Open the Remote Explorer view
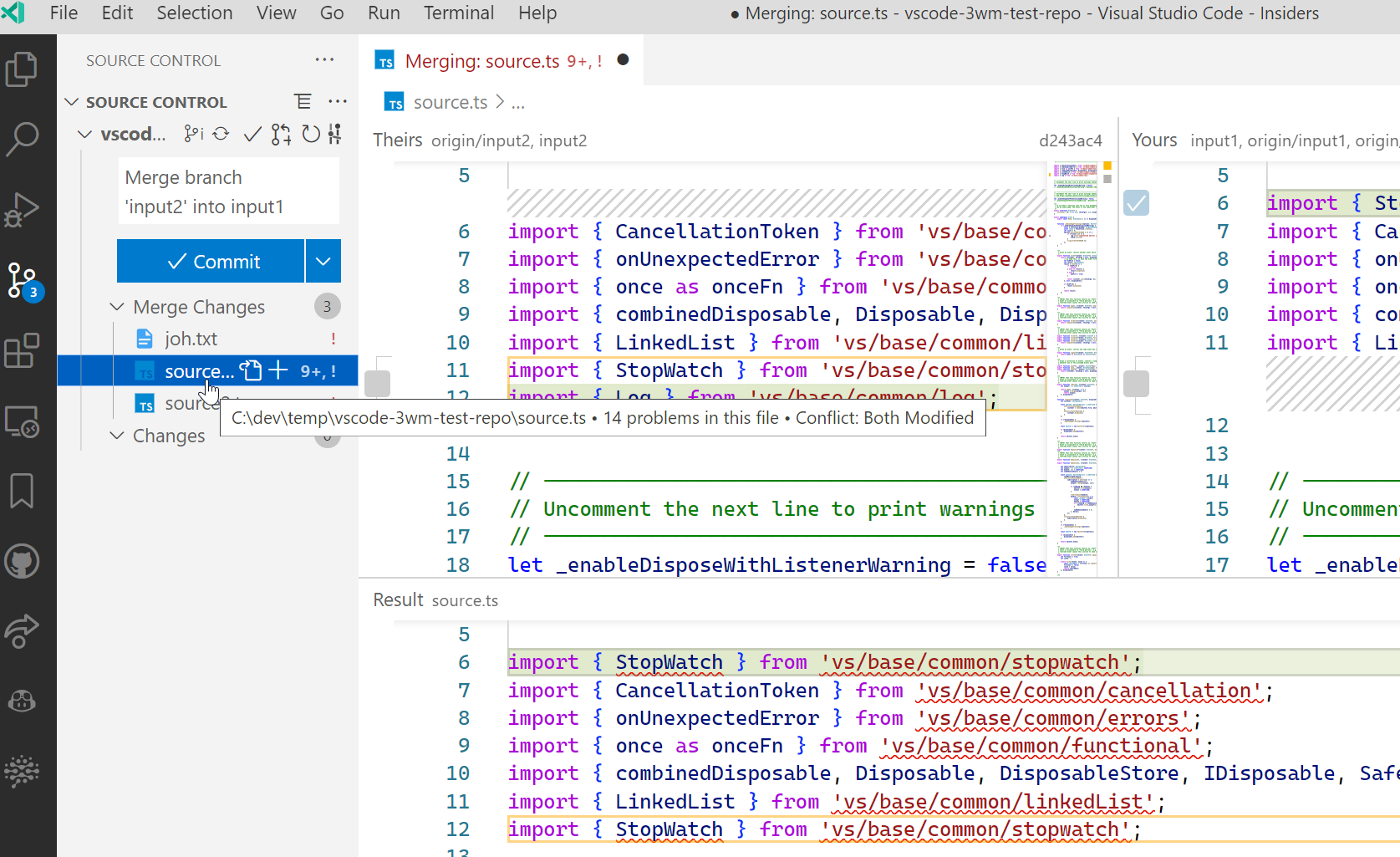The image size is (1400, 857). tap(23, 422)
